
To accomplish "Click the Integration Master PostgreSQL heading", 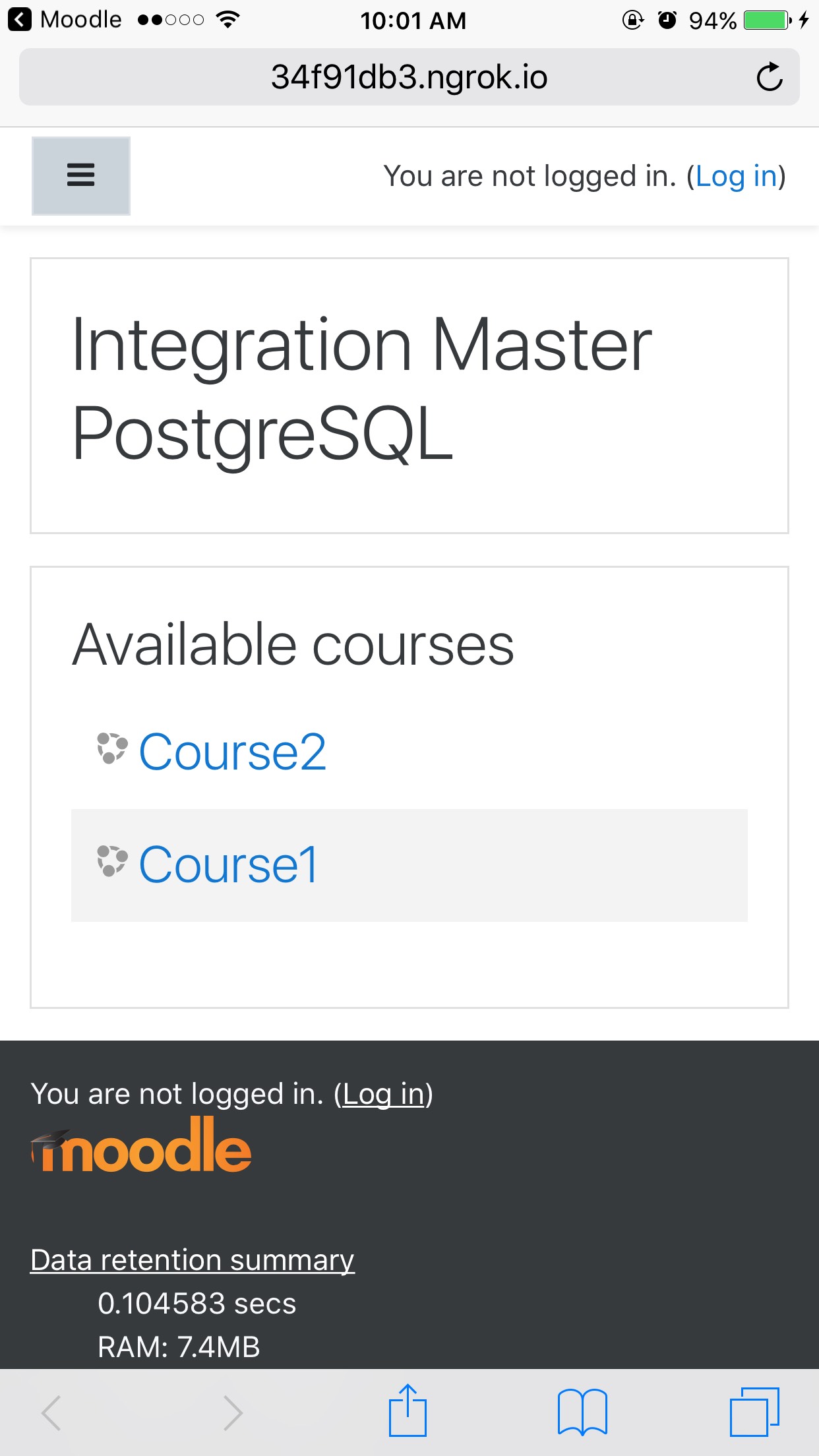I will pyautogui.click(x=361, y=388).
